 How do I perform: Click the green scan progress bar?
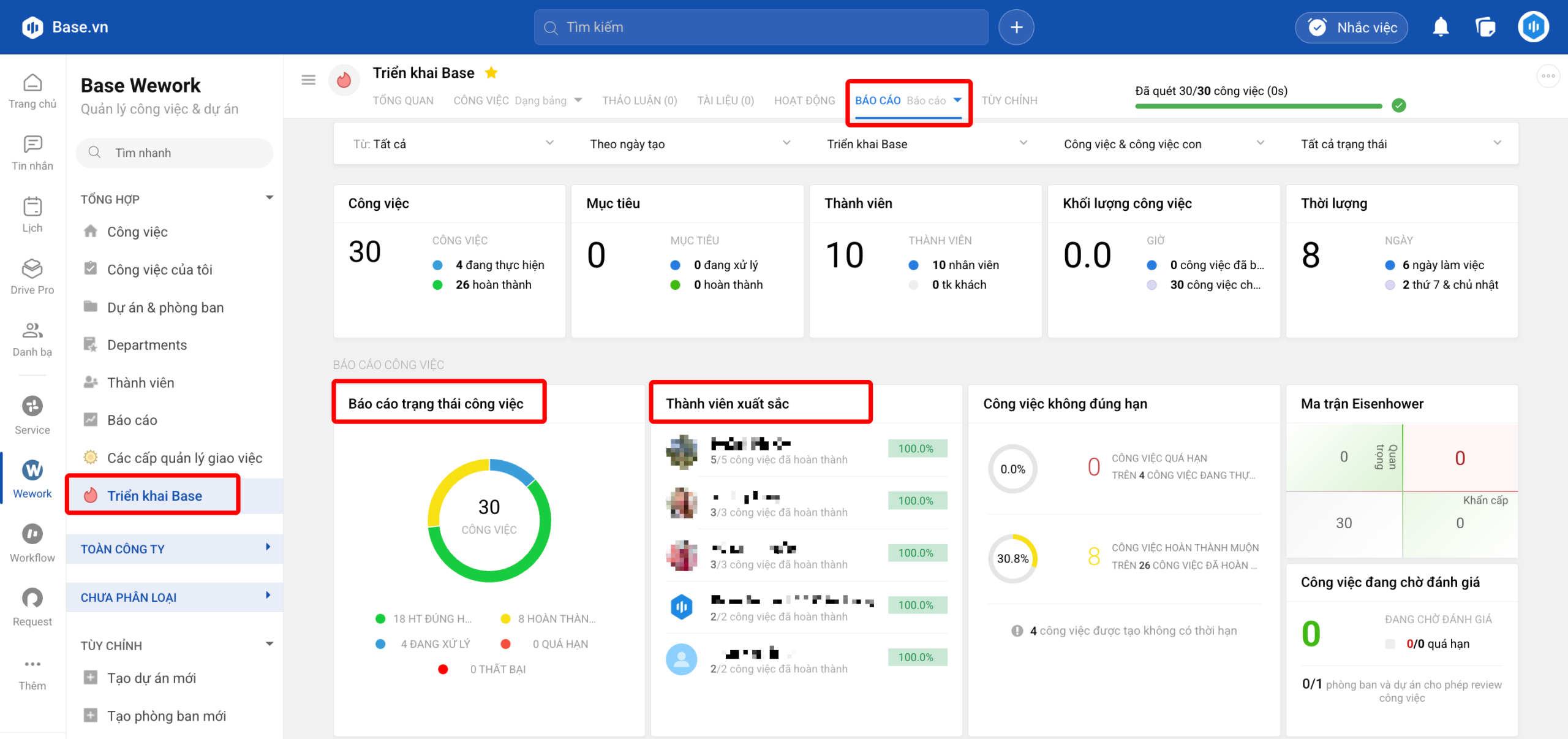tap(1258, 106)
